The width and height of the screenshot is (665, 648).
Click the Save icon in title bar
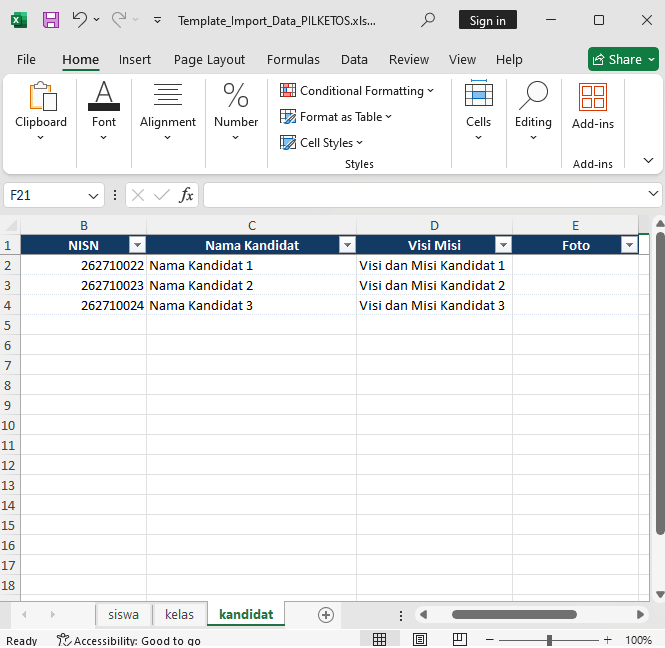[51, 20]
